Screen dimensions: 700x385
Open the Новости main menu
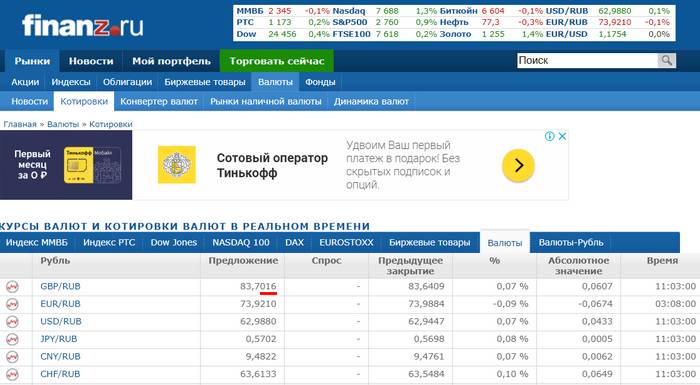tap(91, 61)
